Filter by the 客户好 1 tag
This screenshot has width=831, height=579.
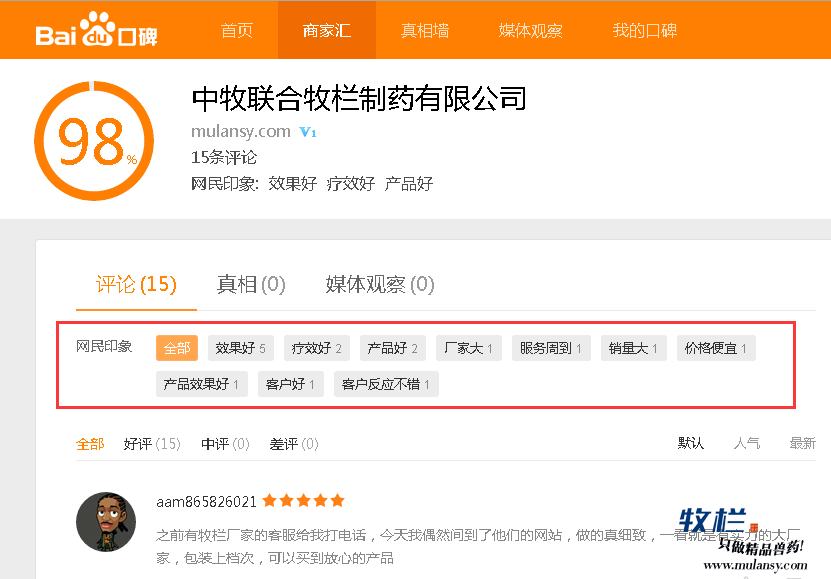point(290,384)
